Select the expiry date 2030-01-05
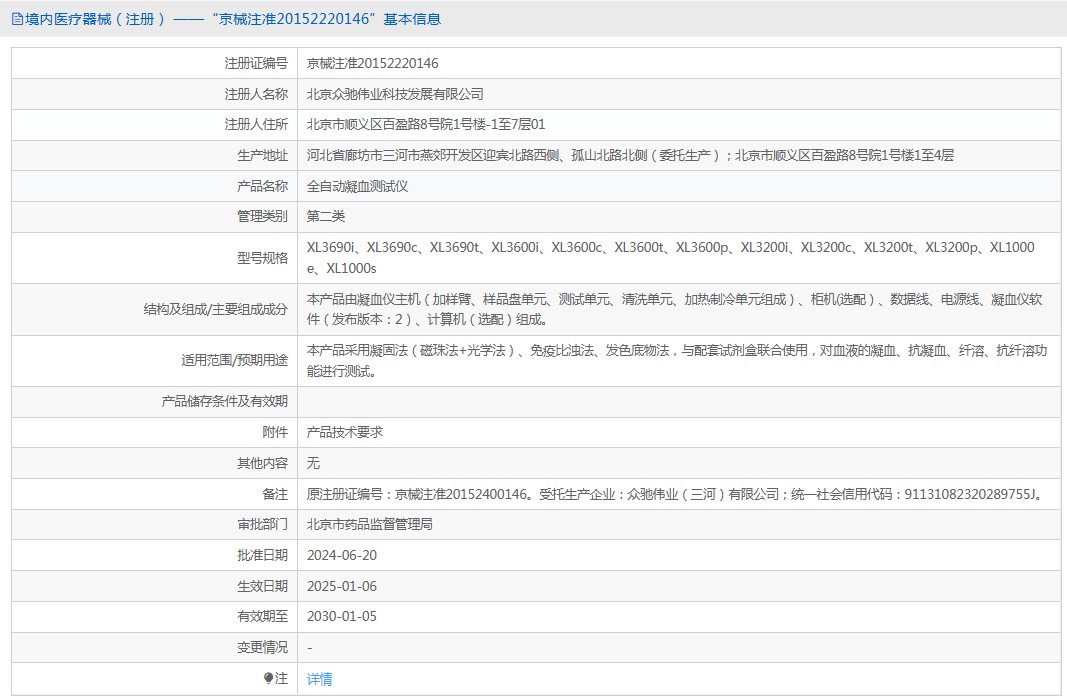 [x=342, y=616]
